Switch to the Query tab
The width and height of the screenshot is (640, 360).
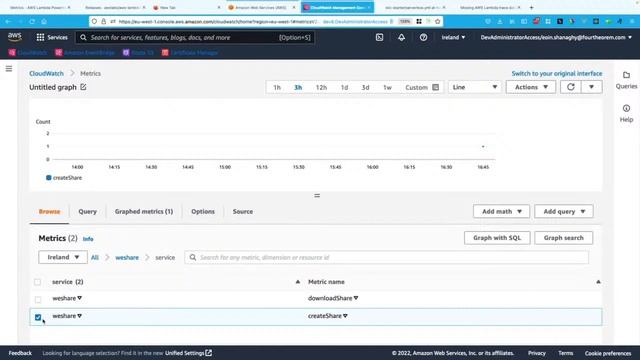pyautogui.click(x=87, y=211)
